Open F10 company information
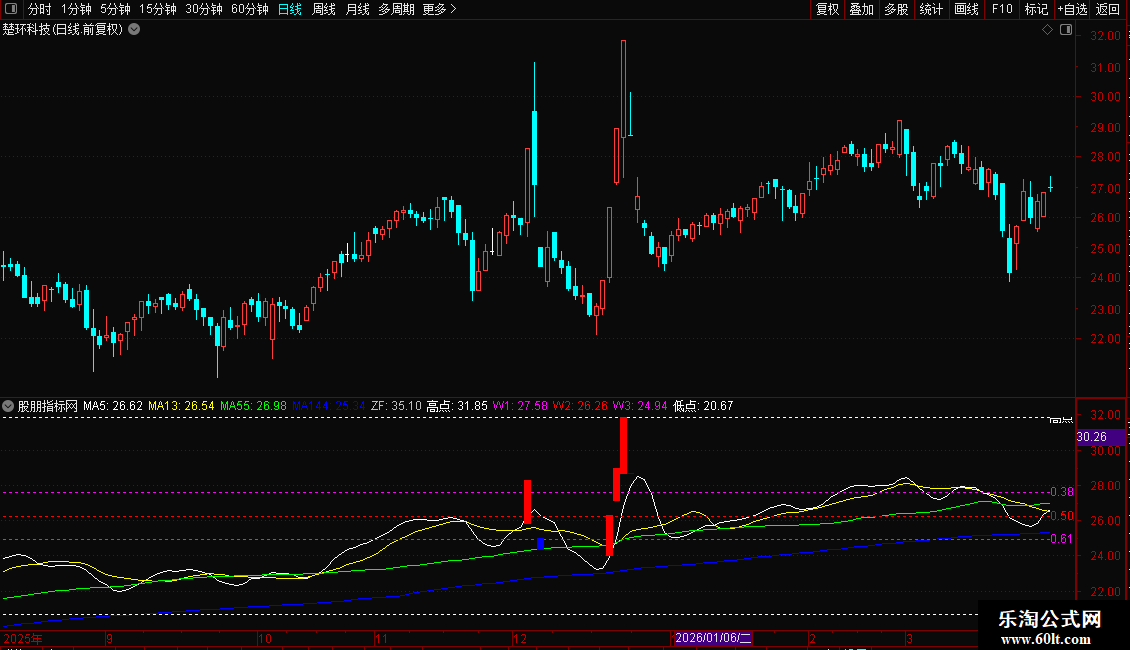This screenshot has width=1130, height=650. (1002, 9)
